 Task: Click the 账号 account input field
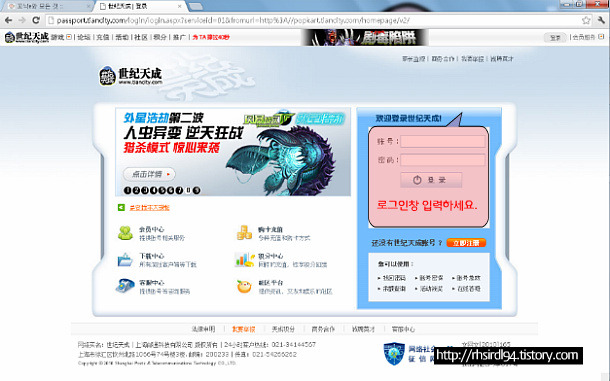(x=443, y=141)
